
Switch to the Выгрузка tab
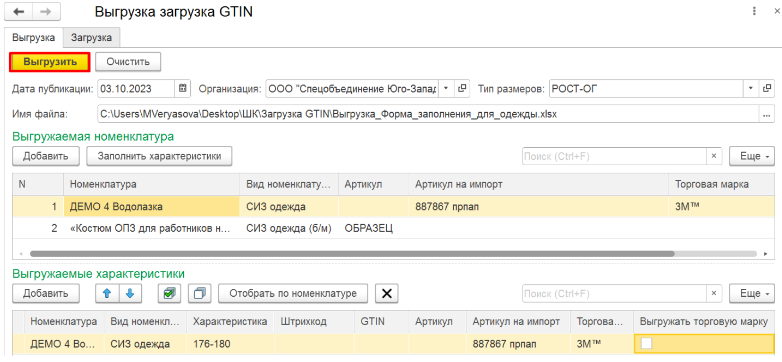[x=33, y=37]
